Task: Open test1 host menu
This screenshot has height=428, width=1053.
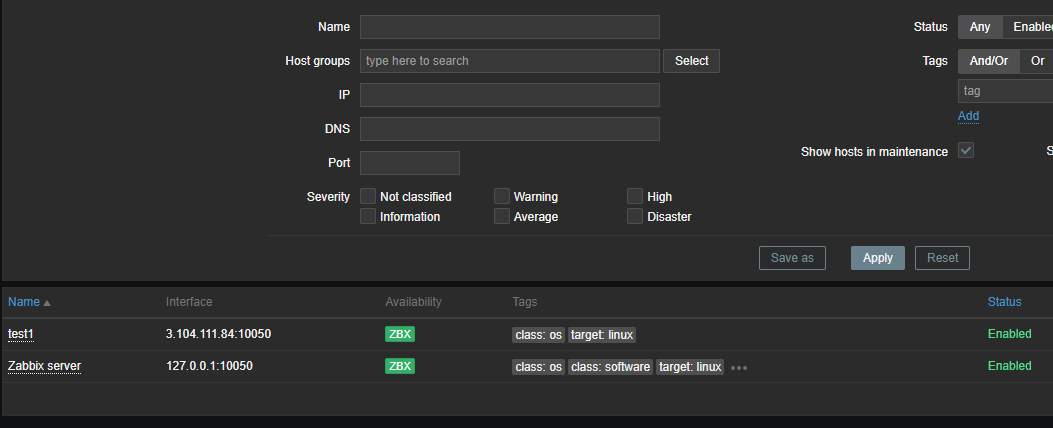Action: [x=20, y=334]
